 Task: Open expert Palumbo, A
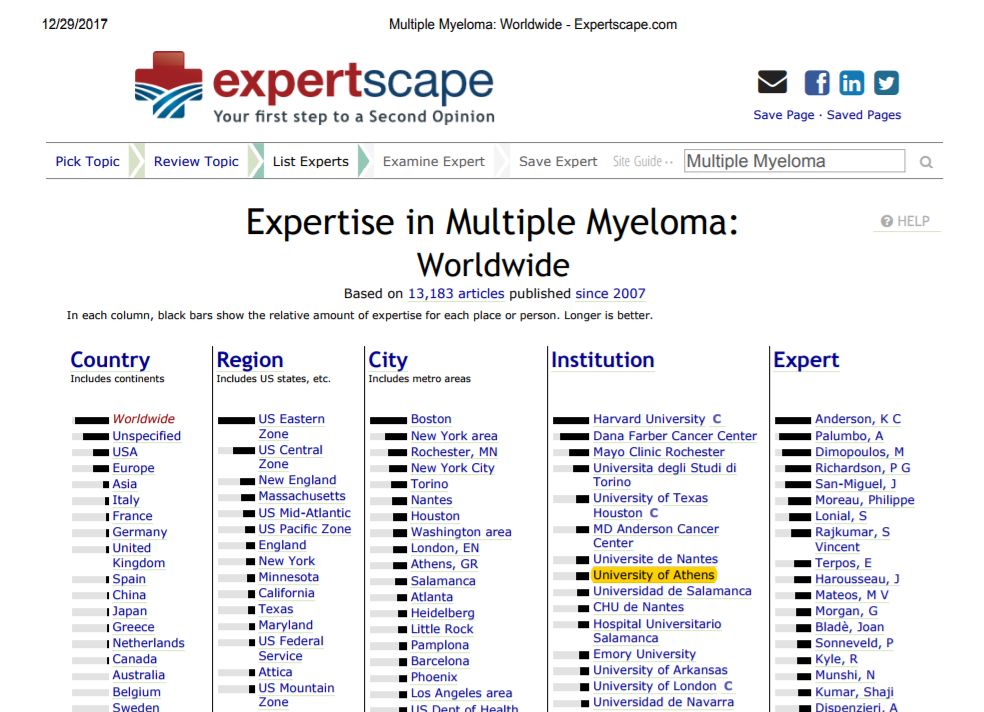[848, 436]
